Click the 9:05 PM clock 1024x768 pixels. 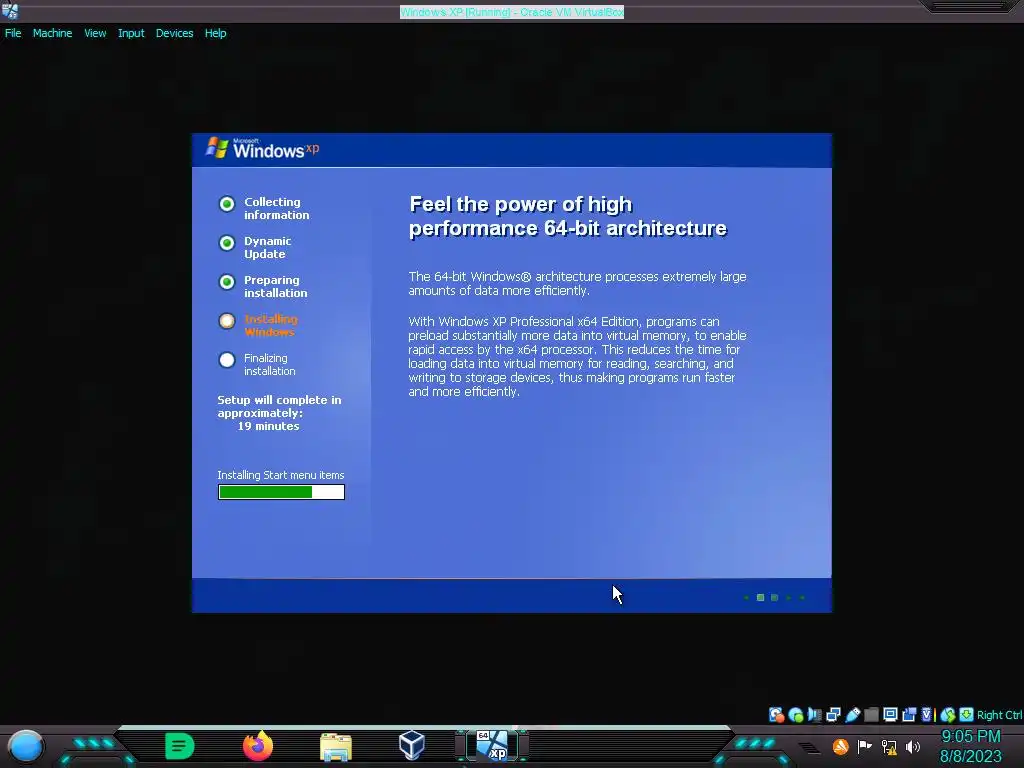point(970,737)
